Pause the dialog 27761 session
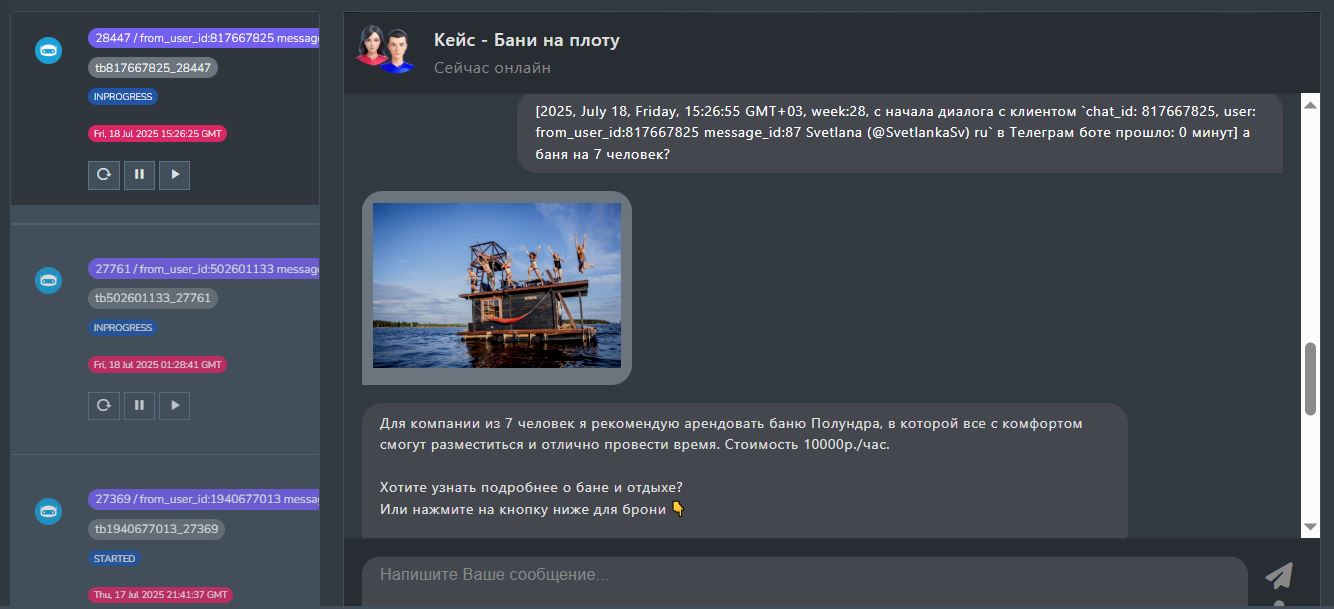This screenshot has width=1334, height=609. click(139, 406)
